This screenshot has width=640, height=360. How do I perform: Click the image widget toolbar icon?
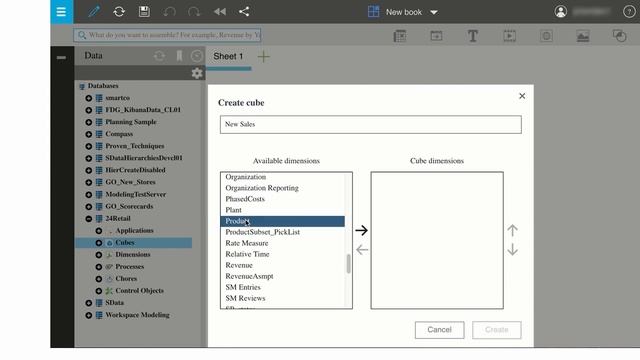point(583,36)
